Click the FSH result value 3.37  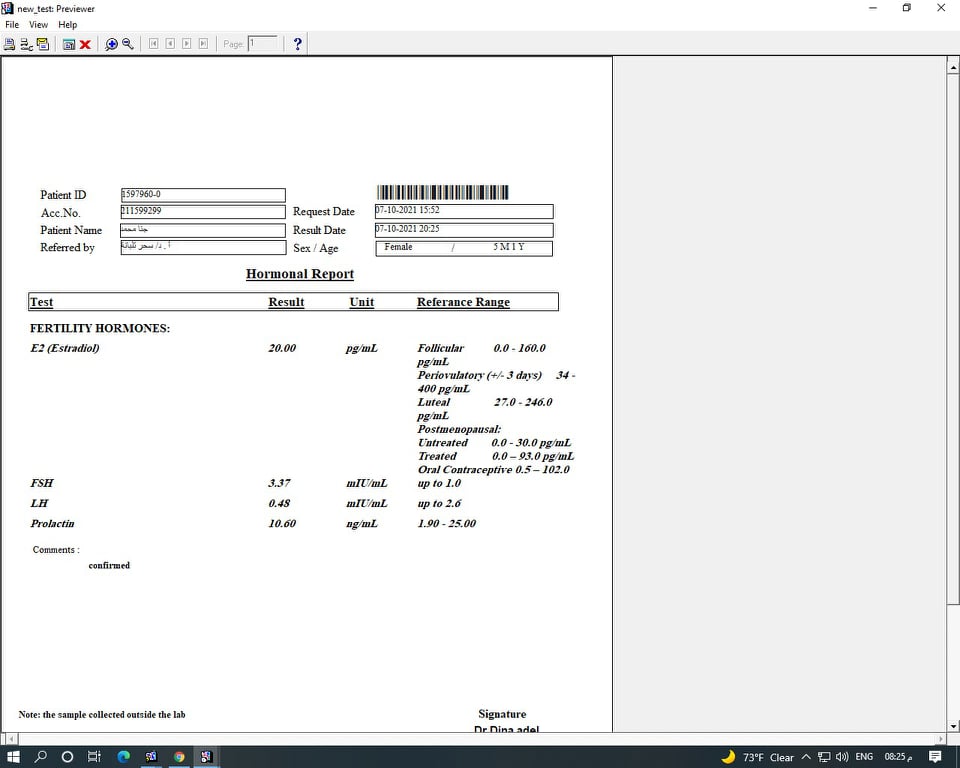[279, 483]
